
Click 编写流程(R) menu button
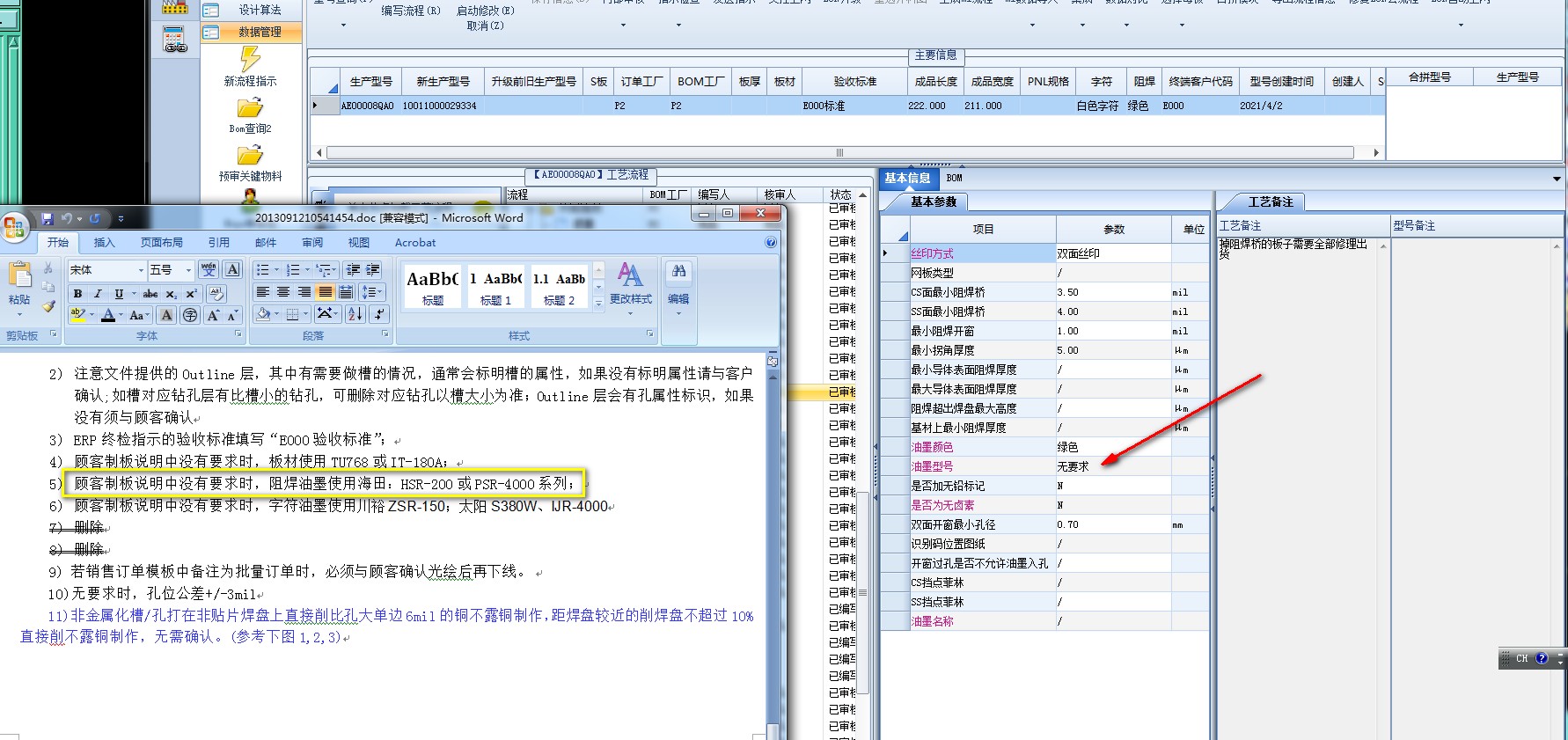point(411,11)
